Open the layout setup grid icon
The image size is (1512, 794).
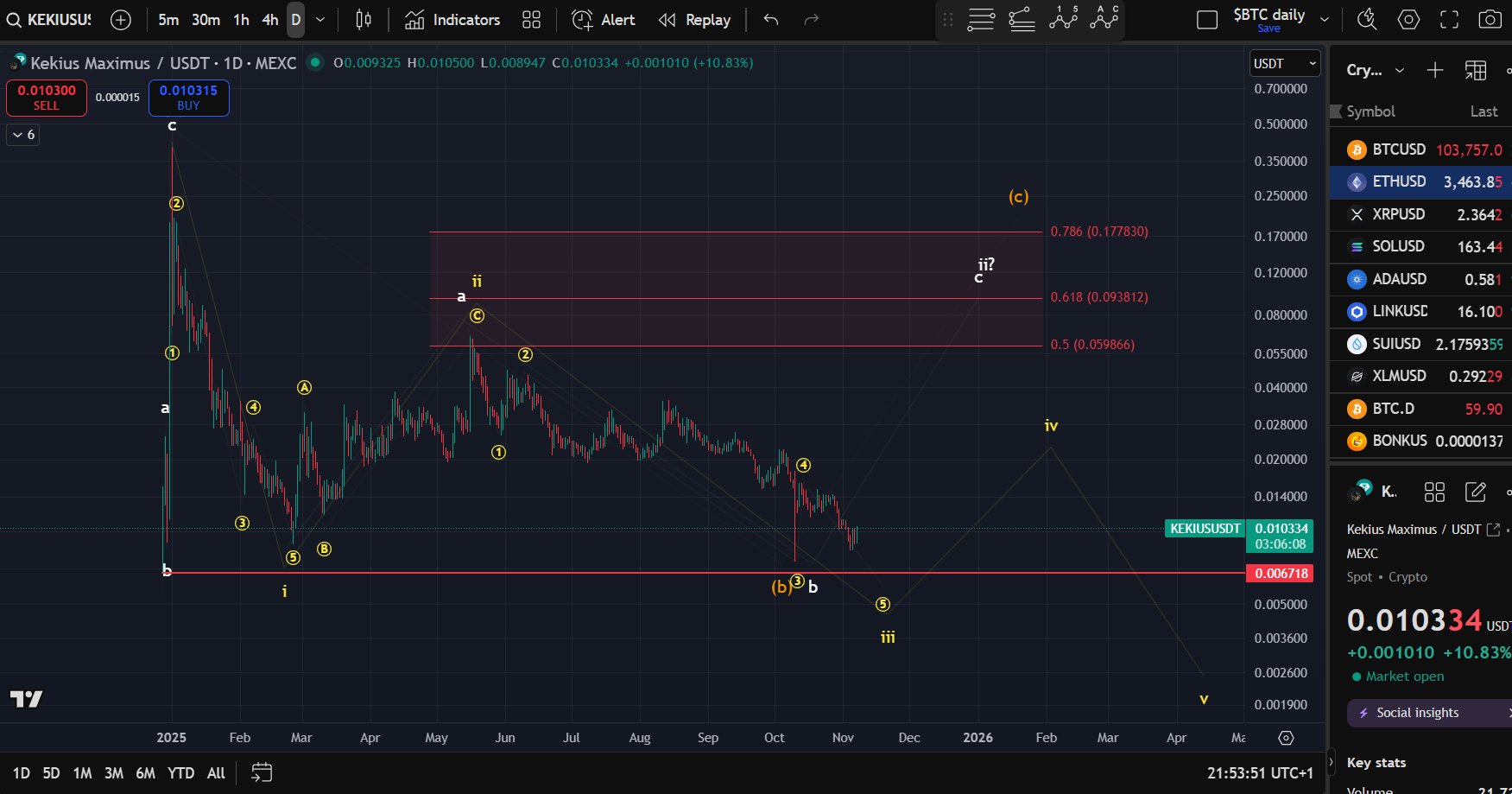point(531,20)
